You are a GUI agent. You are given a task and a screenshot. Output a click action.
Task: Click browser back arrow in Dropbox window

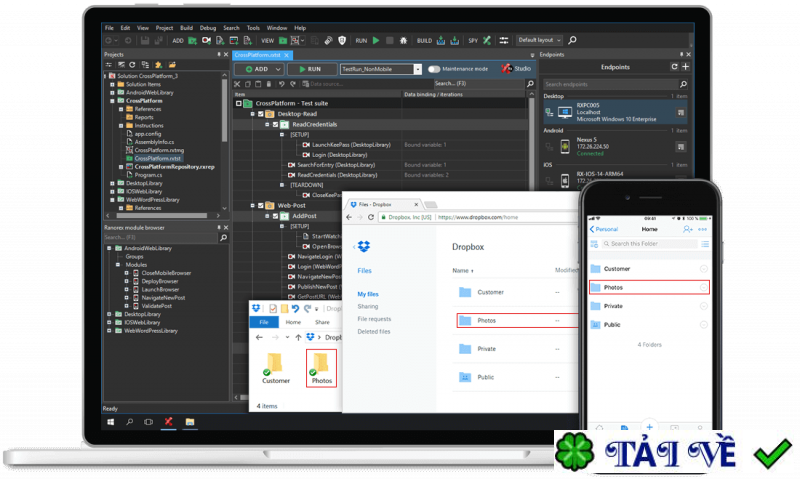[349, 217]
